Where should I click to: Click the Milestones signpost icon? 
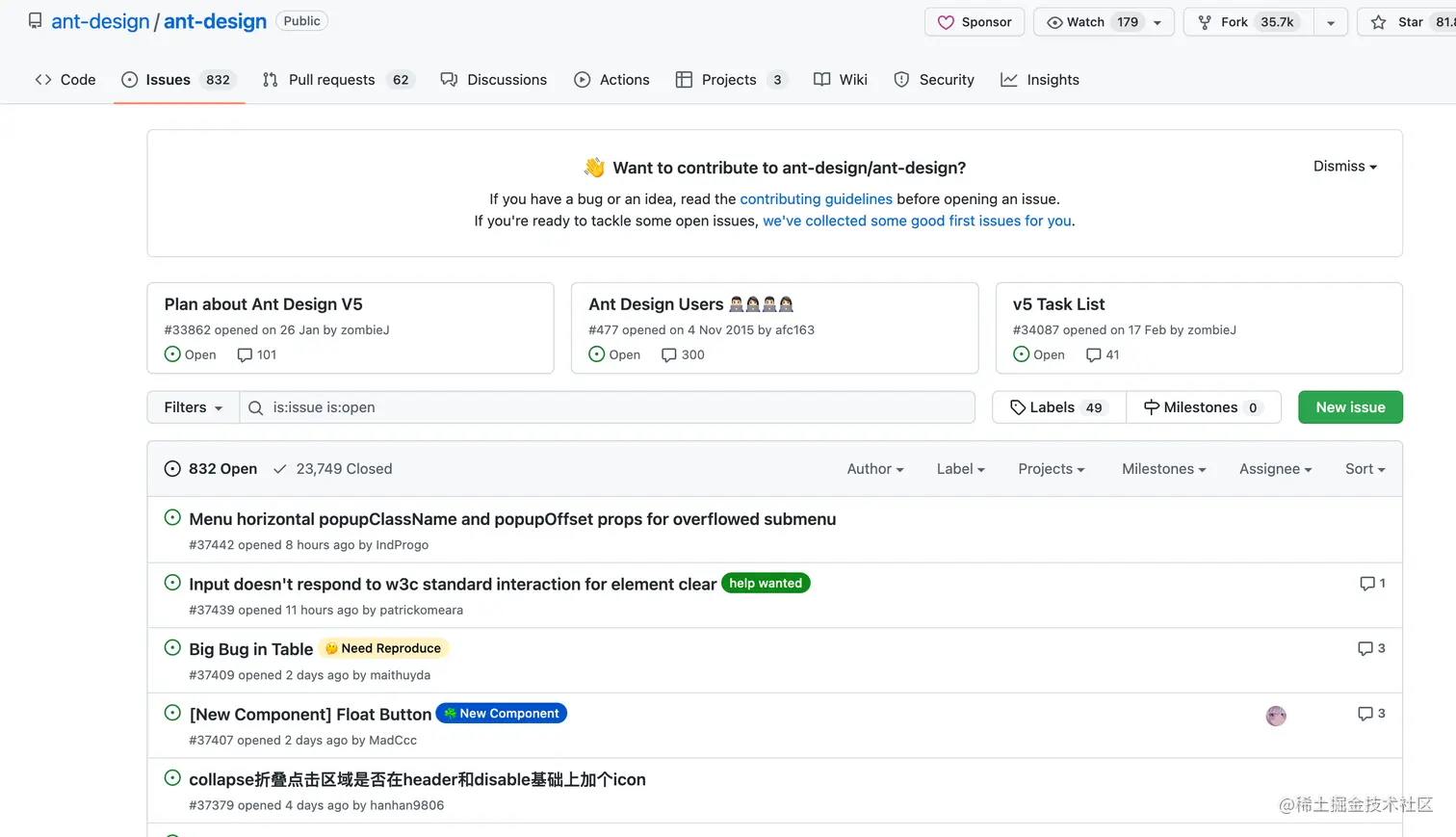[x=1152, y=407]
